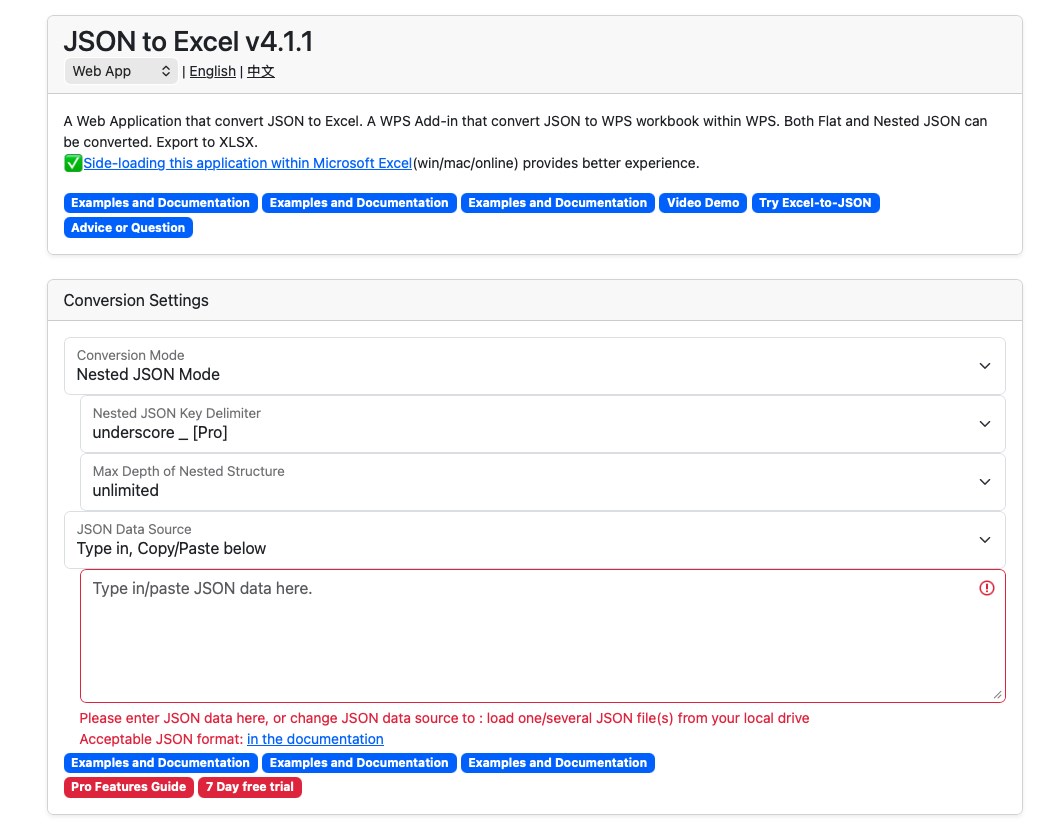Click the red error icon in the text area
Screen dimensions: 1057x832
986,588
